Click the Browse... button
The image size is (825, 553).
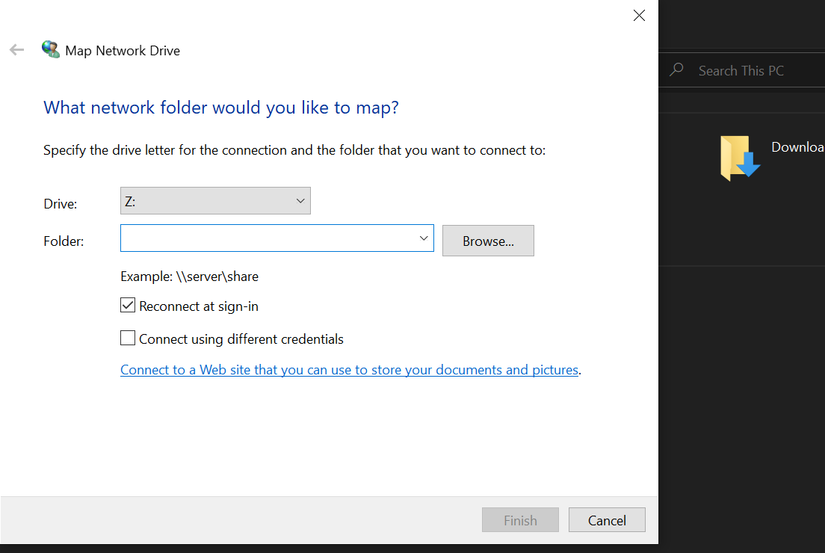point(488,241)
